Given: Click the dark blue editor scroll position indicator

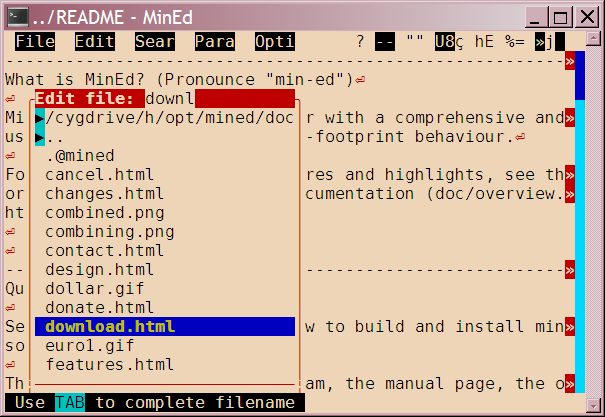Looking at the screenshot, I should [x=580, y=75].
